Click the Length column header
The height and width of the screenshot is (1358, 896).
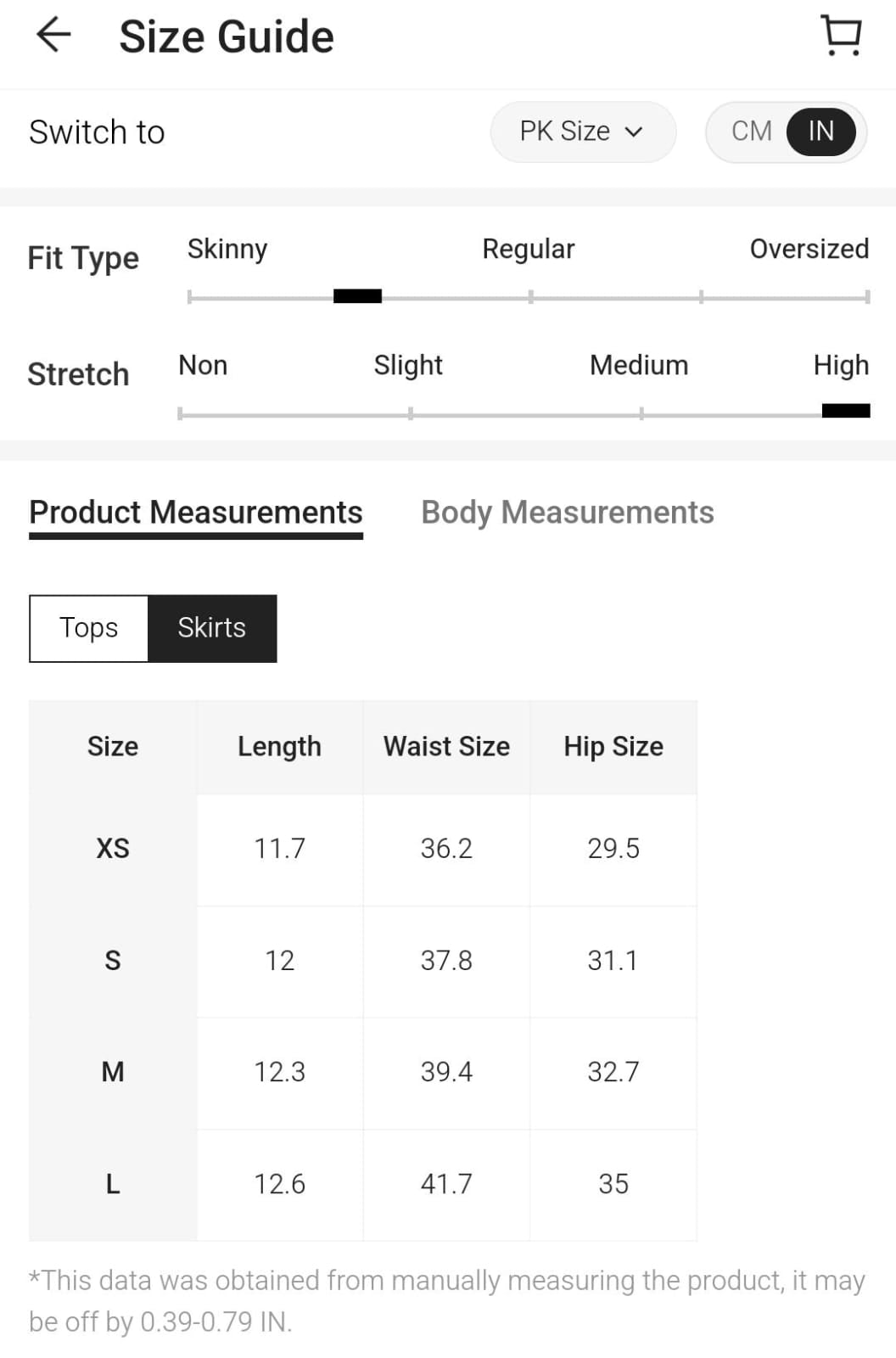pyautogui.click(x=279, y=747)
